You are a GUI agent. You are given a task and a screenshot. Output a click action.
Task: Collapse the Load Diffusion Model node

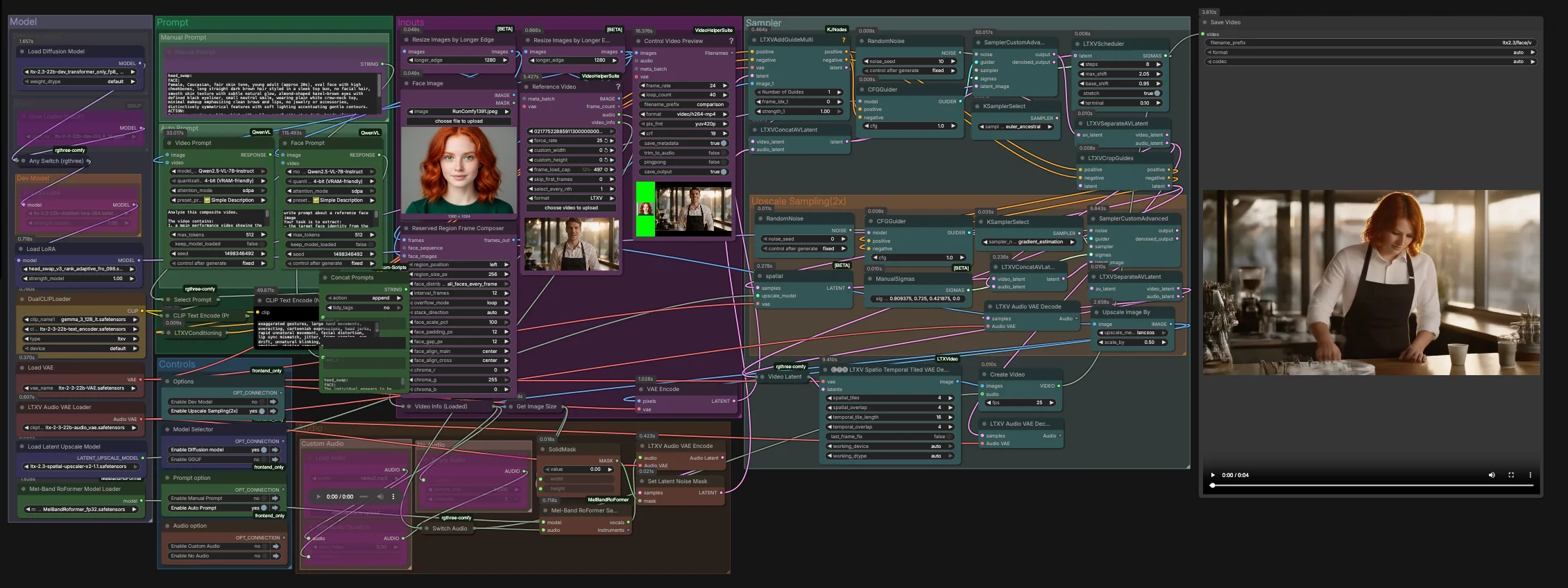22,51
